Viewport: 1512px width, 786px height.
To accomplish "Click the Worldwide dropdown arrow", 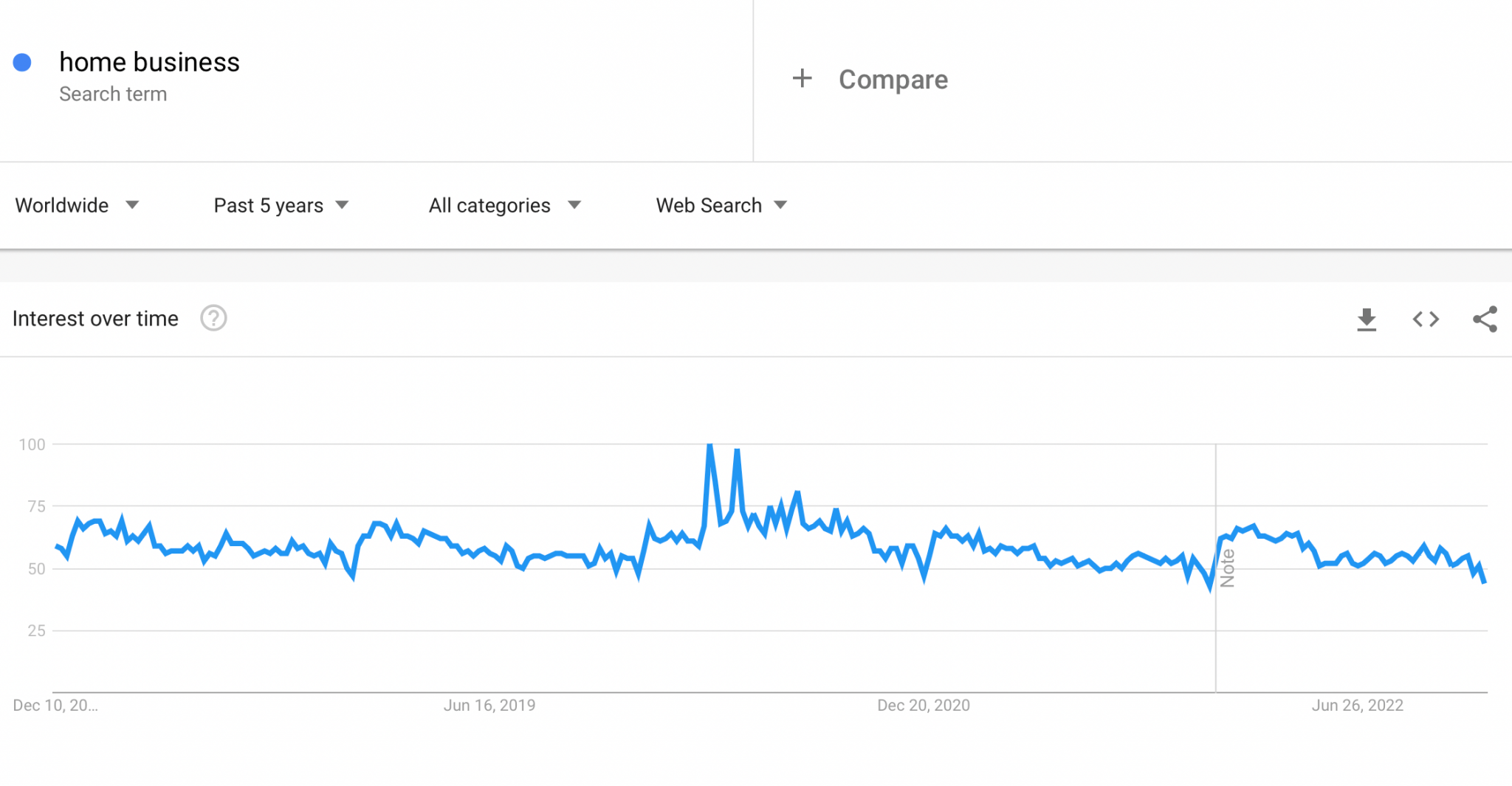I will (132, 205).
